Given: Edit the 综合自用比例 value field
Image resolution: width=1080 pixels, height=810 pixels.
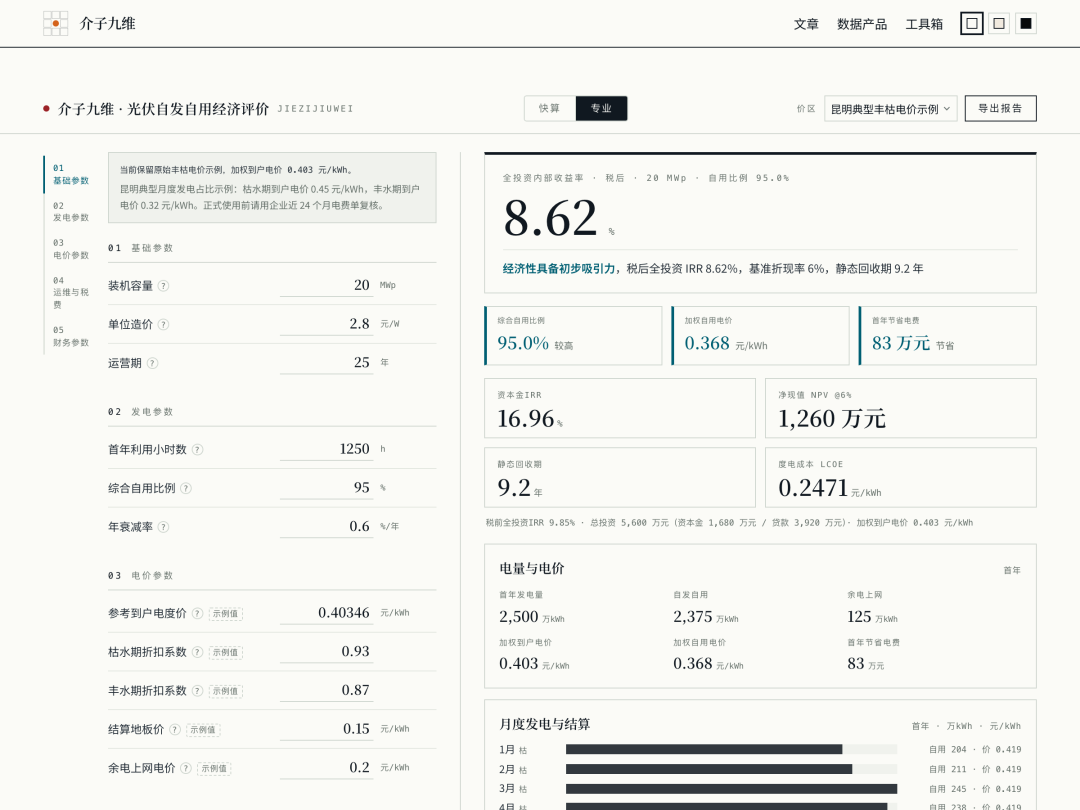Looking at the screenshot, I should point(326,488).
